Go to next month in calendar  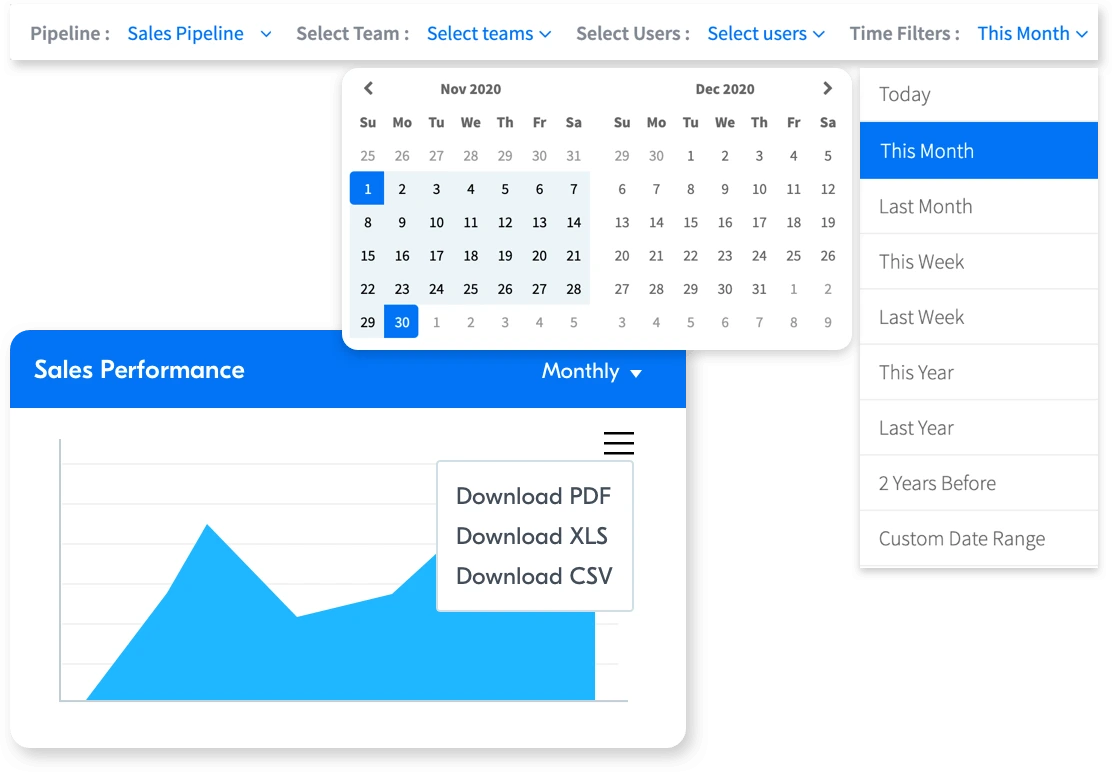[x=827, y=88]
